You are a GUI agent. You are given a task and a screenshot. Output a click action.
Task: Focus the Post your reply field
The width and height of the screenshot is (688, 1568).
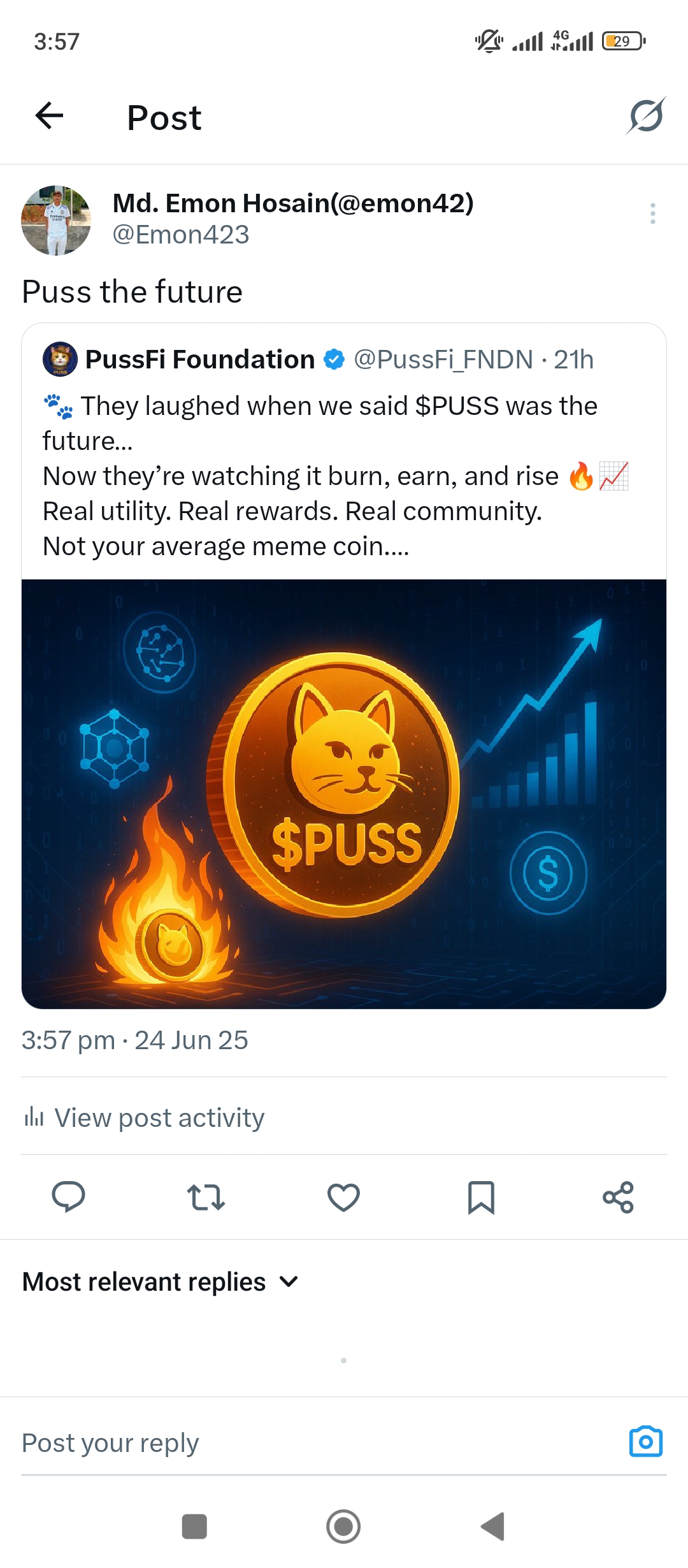coord(319,1442)
